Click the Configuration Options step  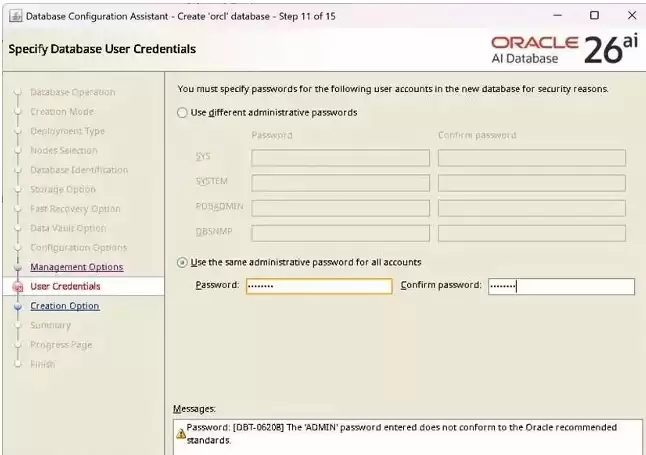79,247
